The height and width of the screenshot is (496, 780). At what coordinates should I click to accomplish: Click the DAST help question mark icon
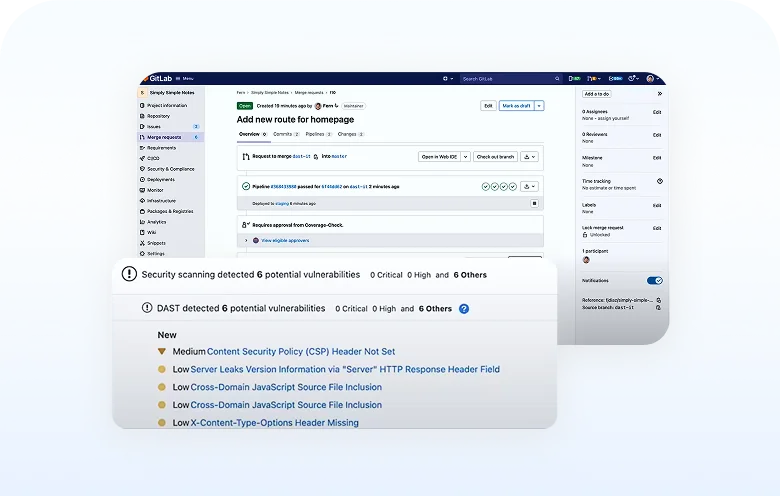(x=464, y=309)
